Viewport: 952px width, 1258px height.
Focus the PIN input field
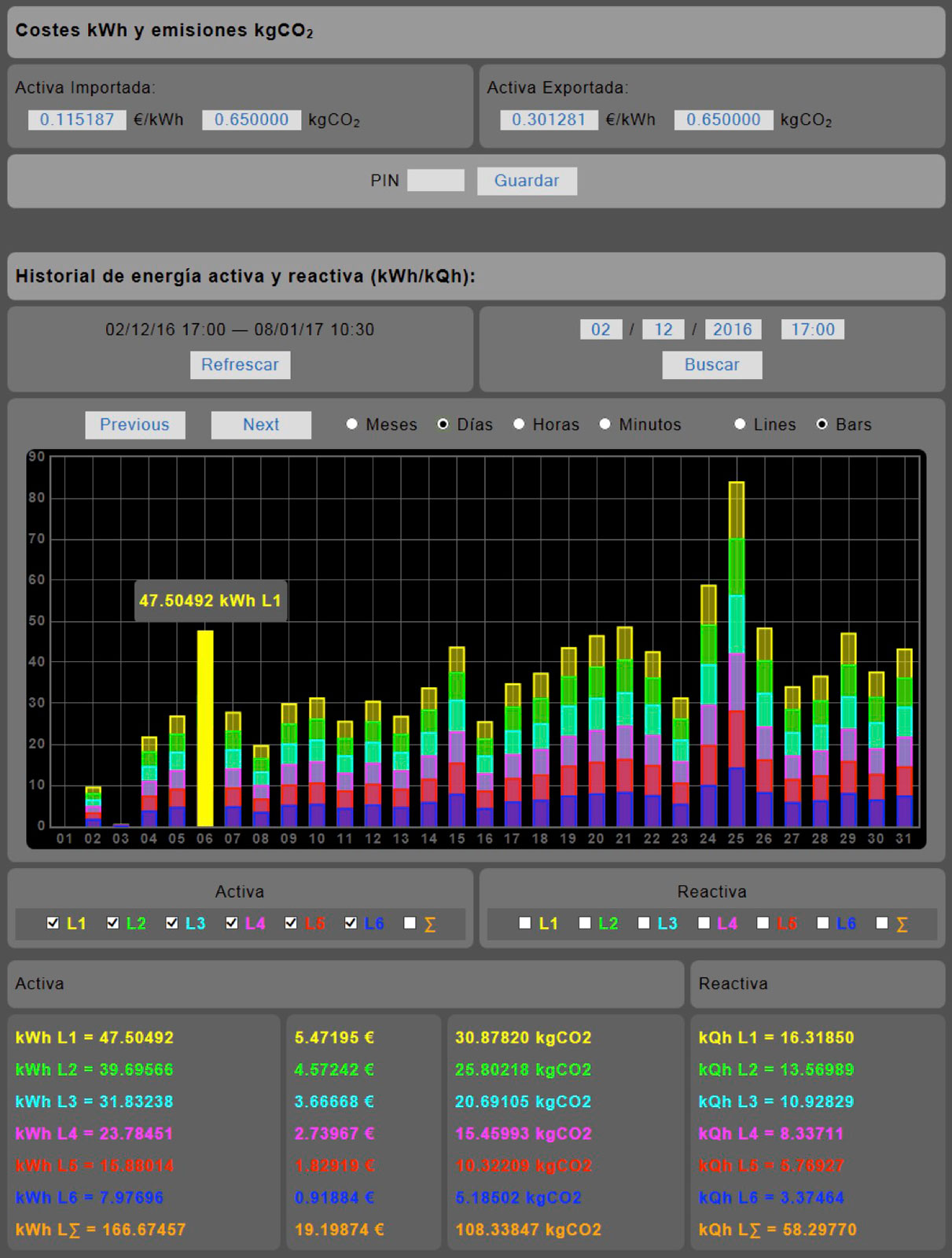click(x=436, y=180)
